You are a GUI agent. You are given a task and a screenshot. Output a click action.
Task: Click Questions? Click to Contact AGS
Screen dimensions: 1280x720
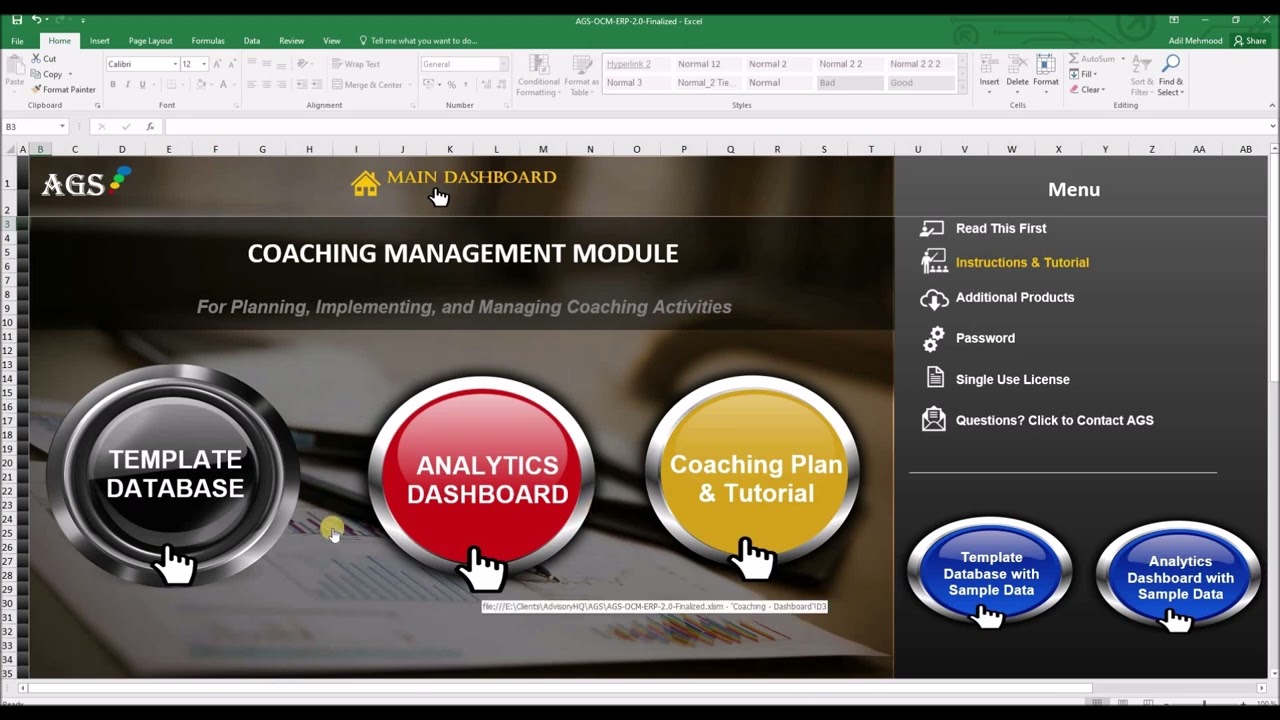(1055, 420)
